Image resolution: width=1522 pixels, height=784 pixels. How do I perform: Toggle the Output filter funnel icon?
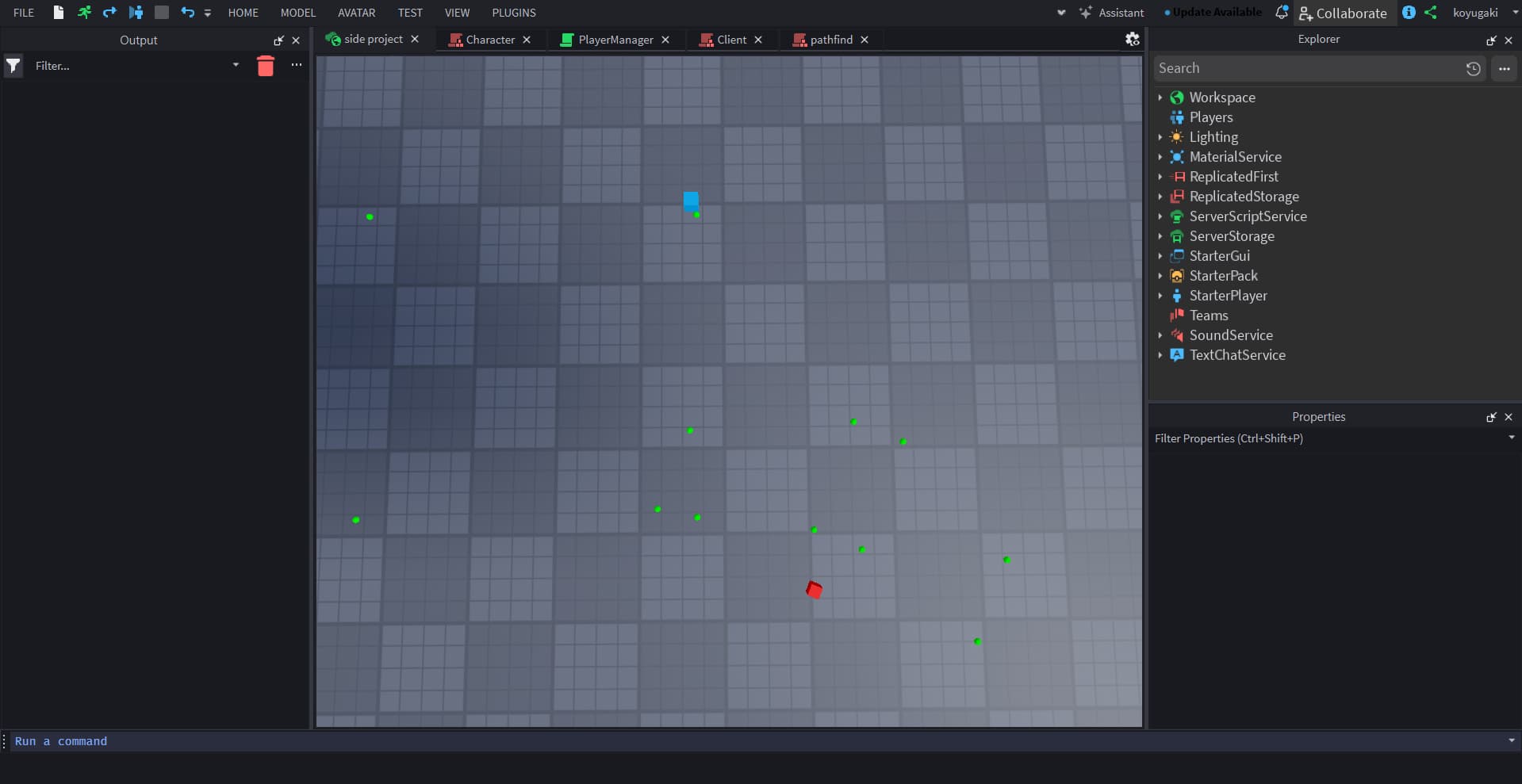[13, 66]
